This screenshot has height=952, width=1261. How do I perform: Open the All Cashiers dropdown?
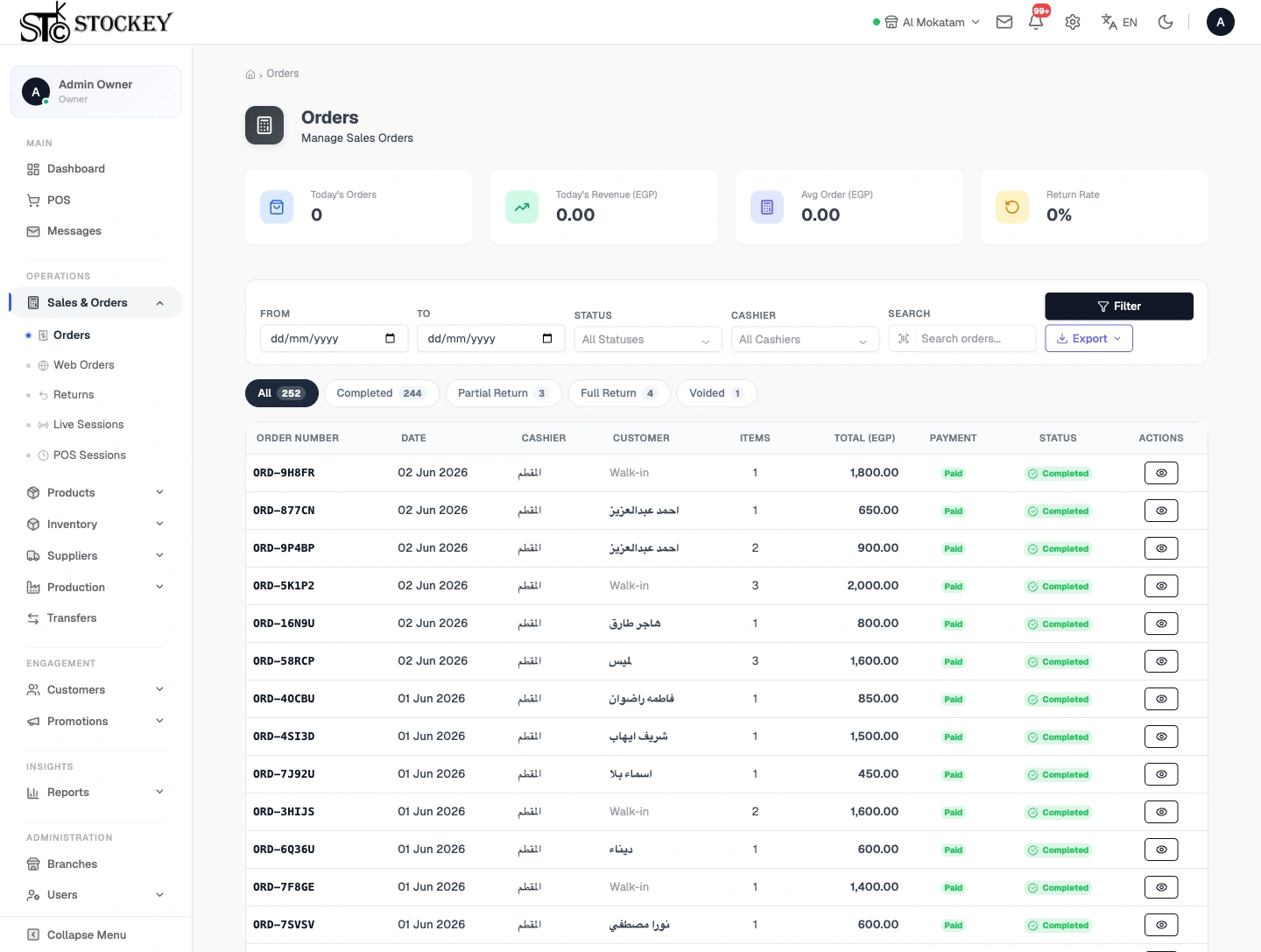(805, 340)
